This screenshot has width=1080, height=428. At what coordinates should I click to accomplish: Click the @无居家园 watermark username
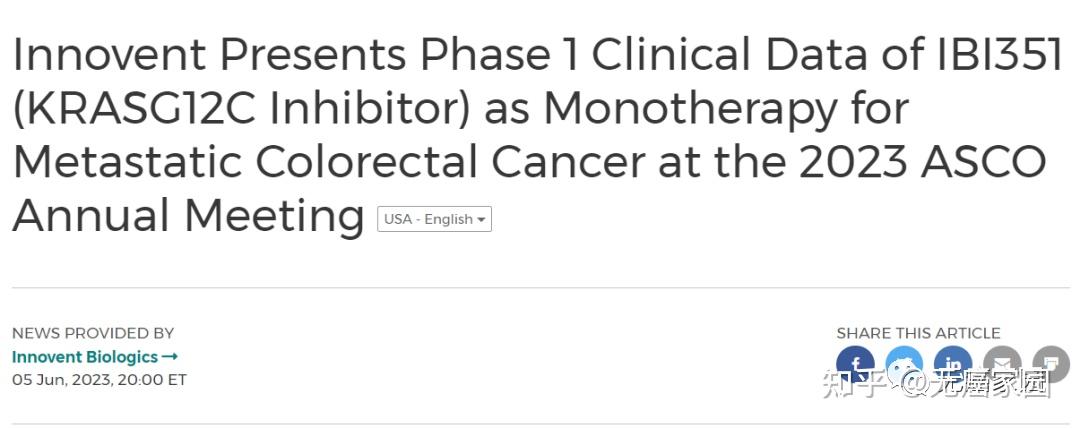point(973,384)
